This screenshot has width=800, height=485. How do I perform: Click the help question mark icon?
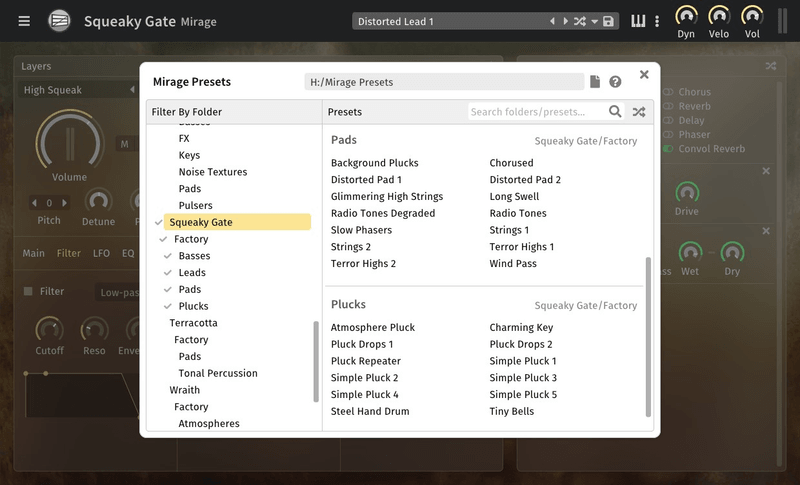click(616, 82)
